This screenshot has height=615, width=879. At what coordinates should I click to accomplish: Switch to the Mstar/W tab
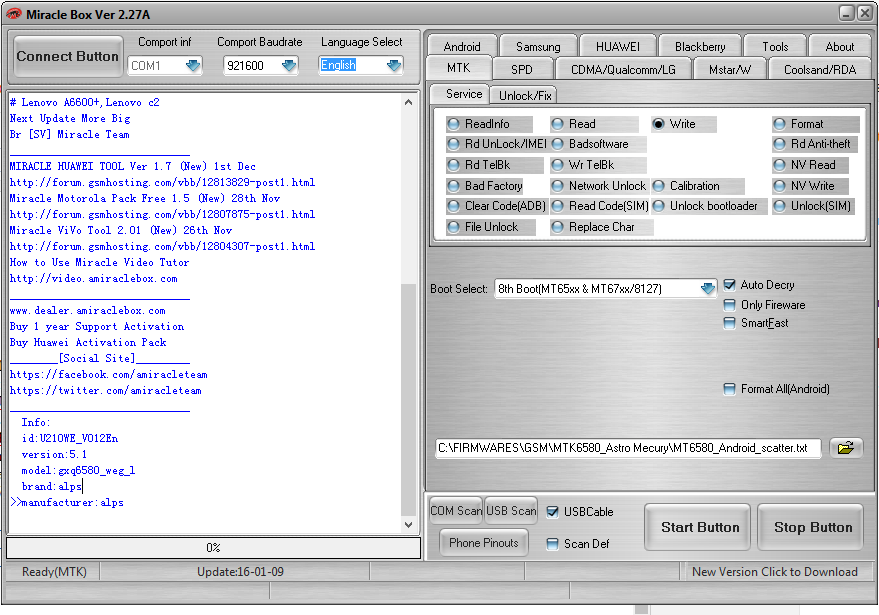tap(730, 70)
